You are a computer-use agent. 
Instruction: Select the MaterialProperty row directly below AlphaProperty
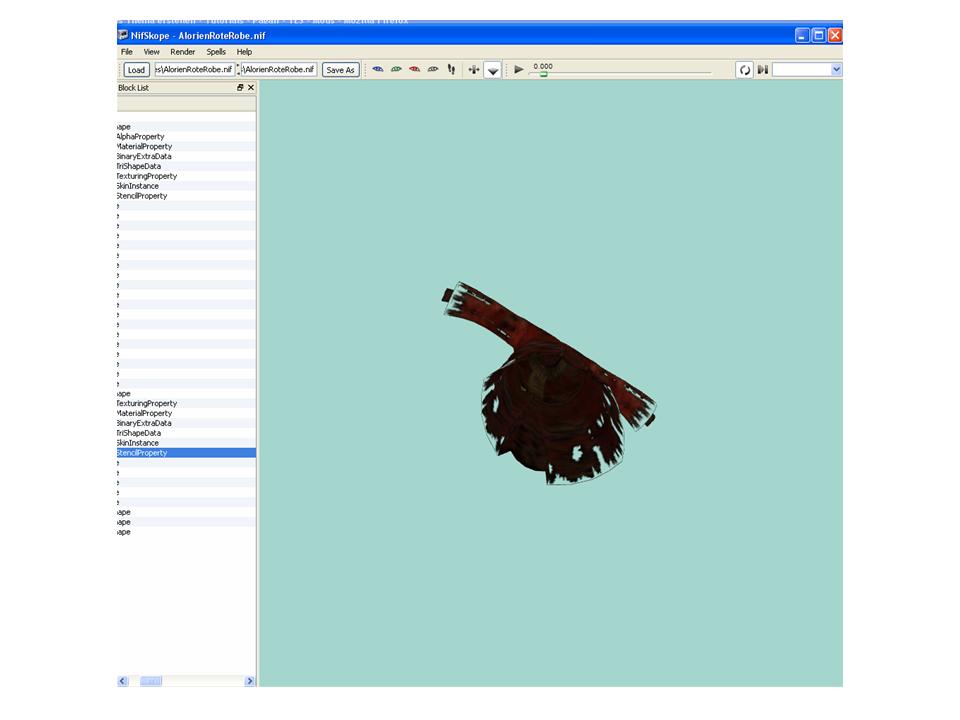[x=187, y=146]
